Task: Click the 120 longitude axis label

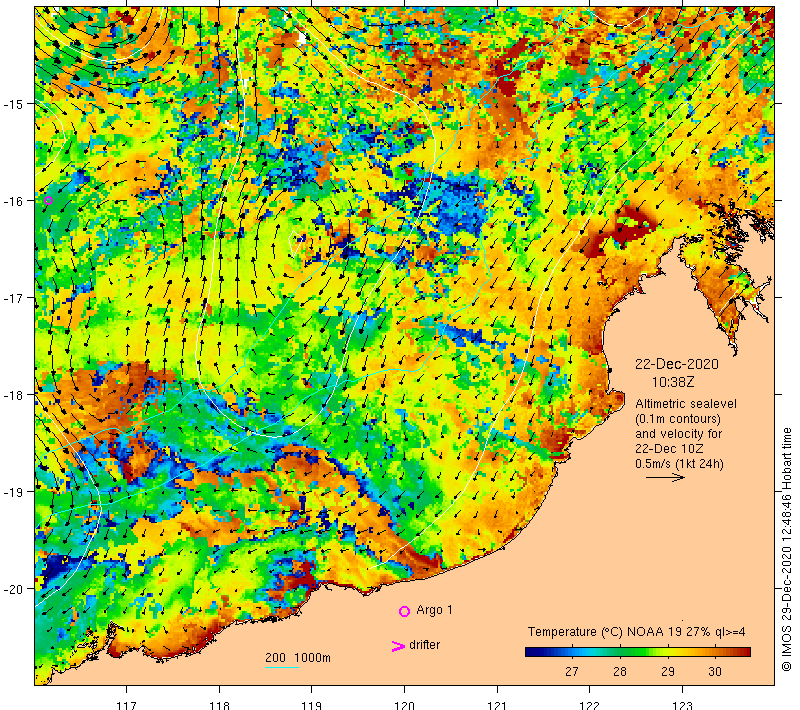Action: (x=405, y=705)
